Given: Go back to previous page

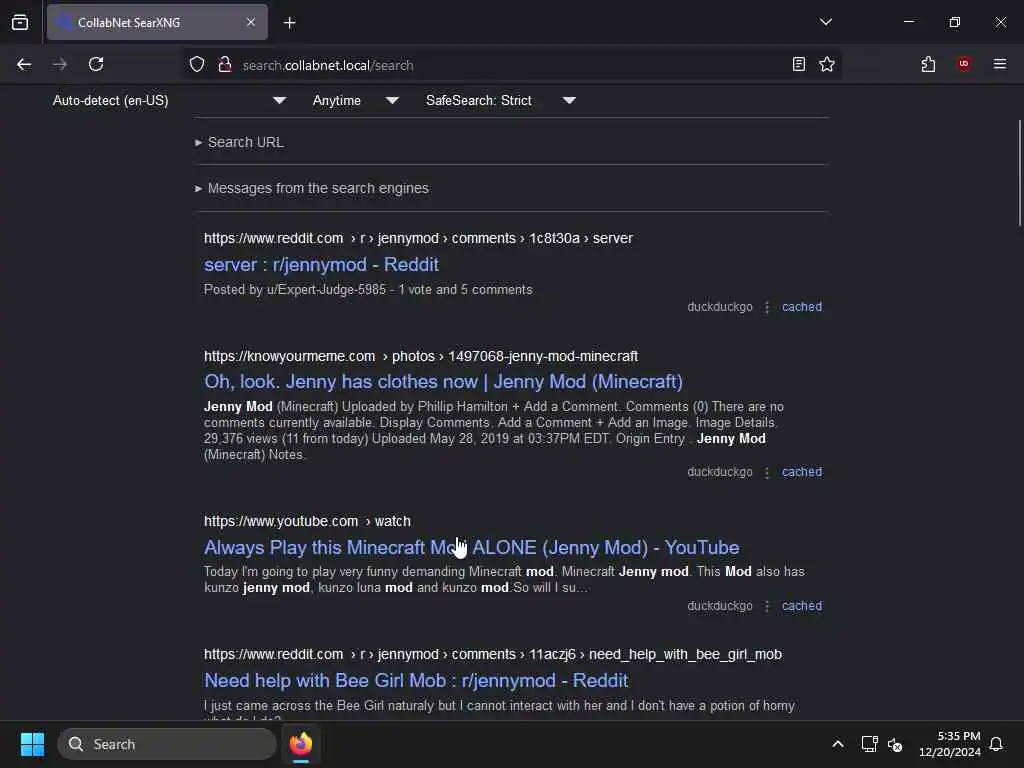Looking at the screenshot, I should pyautogui.click(x=24, y=64).
